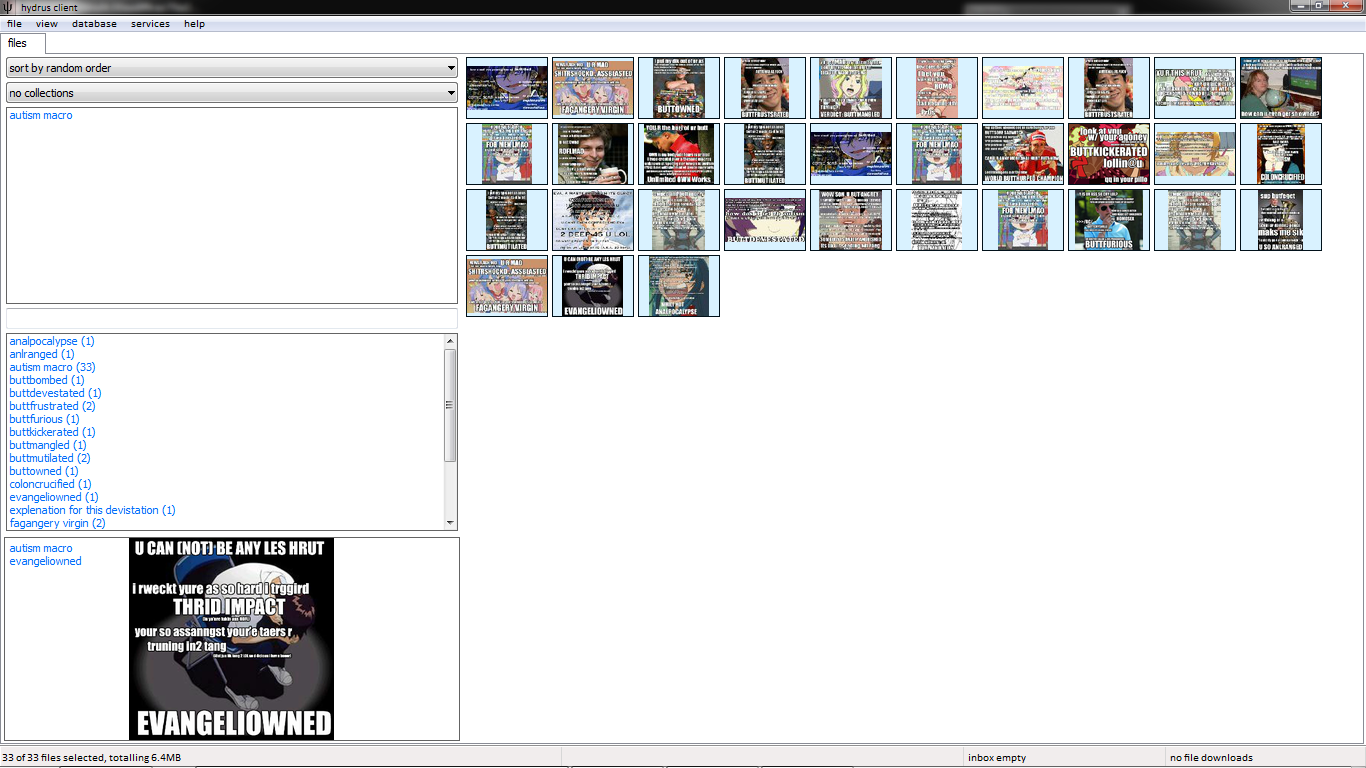Screen dimensions: 1366x768
Task: Select the WORLD BUTTHURT CHAMPION thumbnail
Action: tap(1023, 154)
